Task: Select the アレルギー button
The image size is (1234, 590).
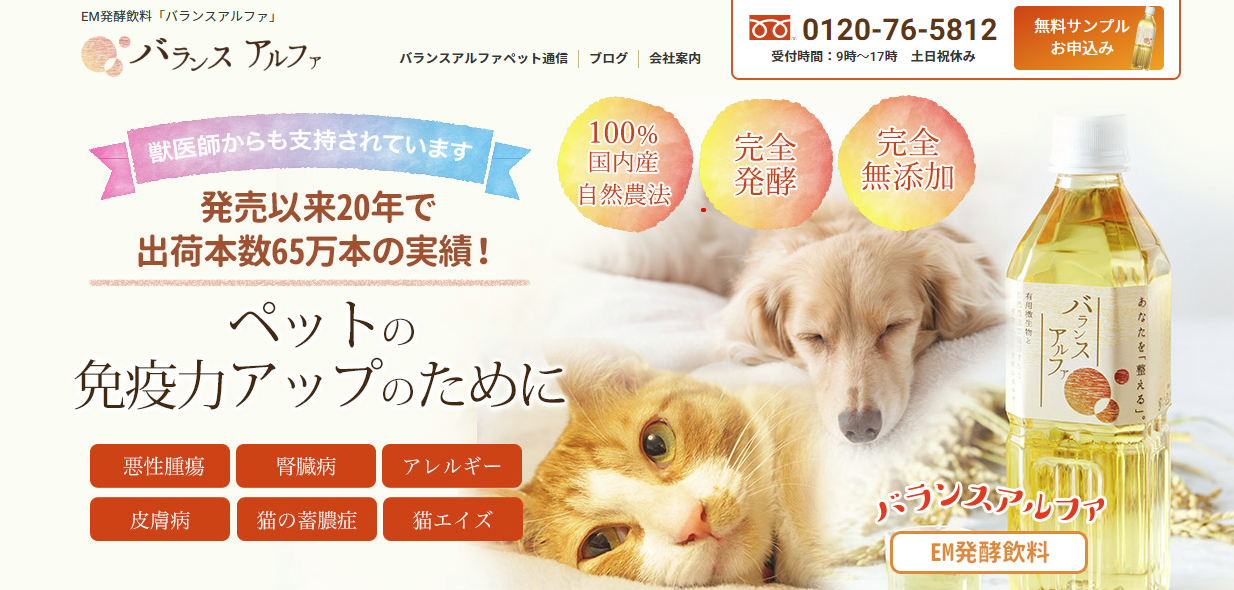Action: click(452, 466)
